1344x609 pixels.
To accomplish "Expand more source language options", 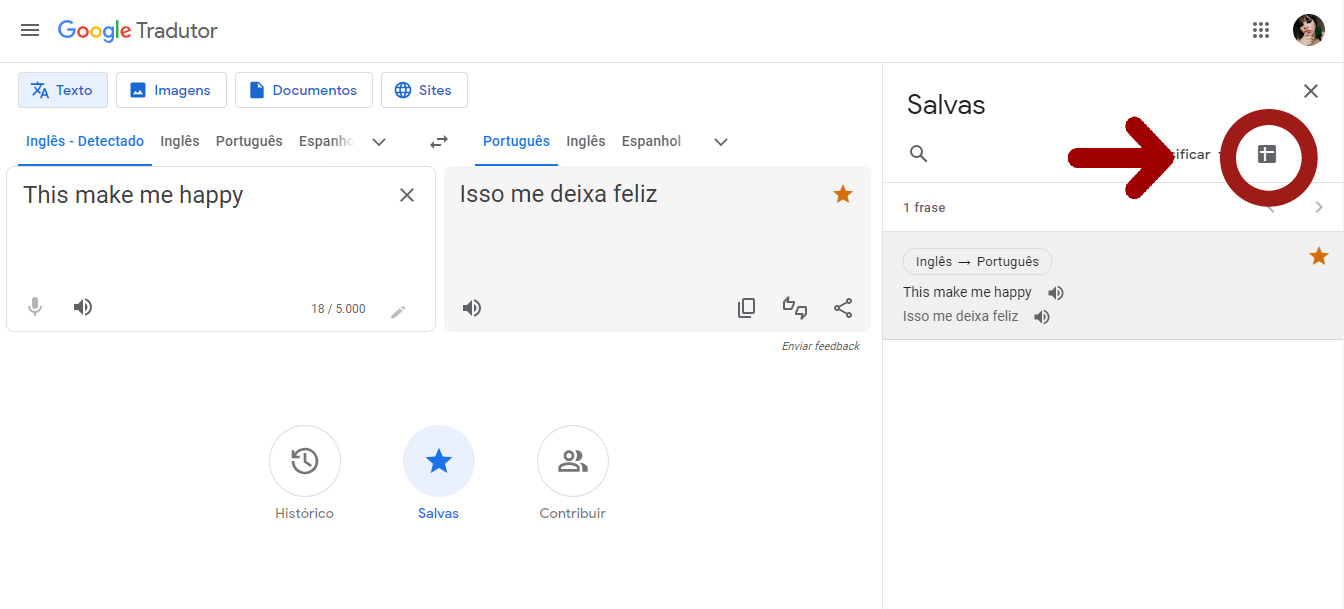I will pos(379,141).
